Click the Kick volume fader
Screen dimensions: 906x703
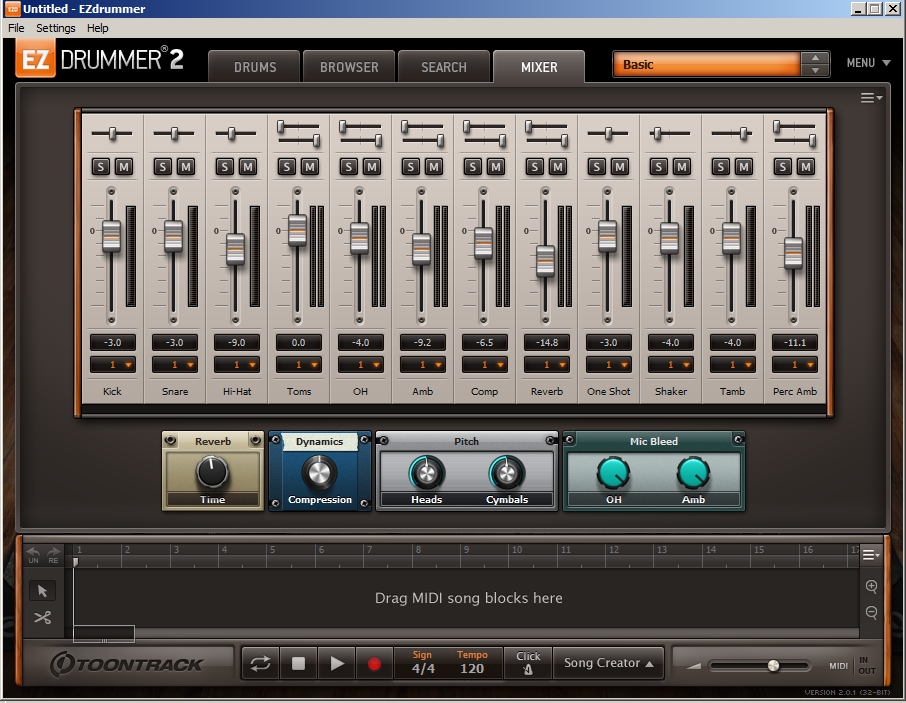pyautogui.click(x=112, y=236)
